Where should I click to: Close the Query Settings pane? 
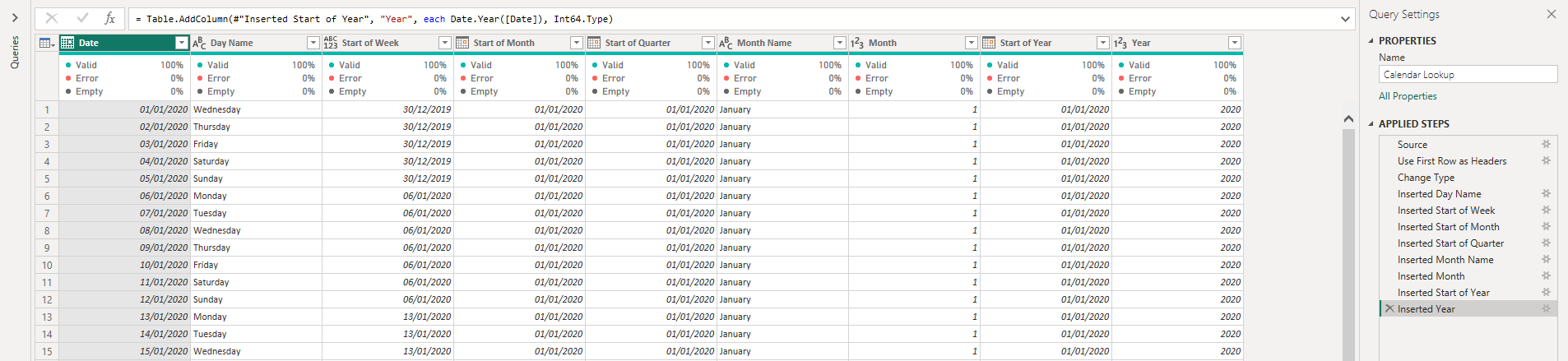coord(1551,14)
